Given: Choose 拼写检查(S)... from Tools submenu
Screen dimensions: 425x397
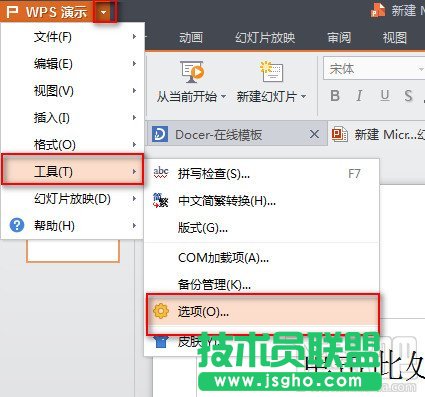Looking at the screenshot, I should coord(262,174).
